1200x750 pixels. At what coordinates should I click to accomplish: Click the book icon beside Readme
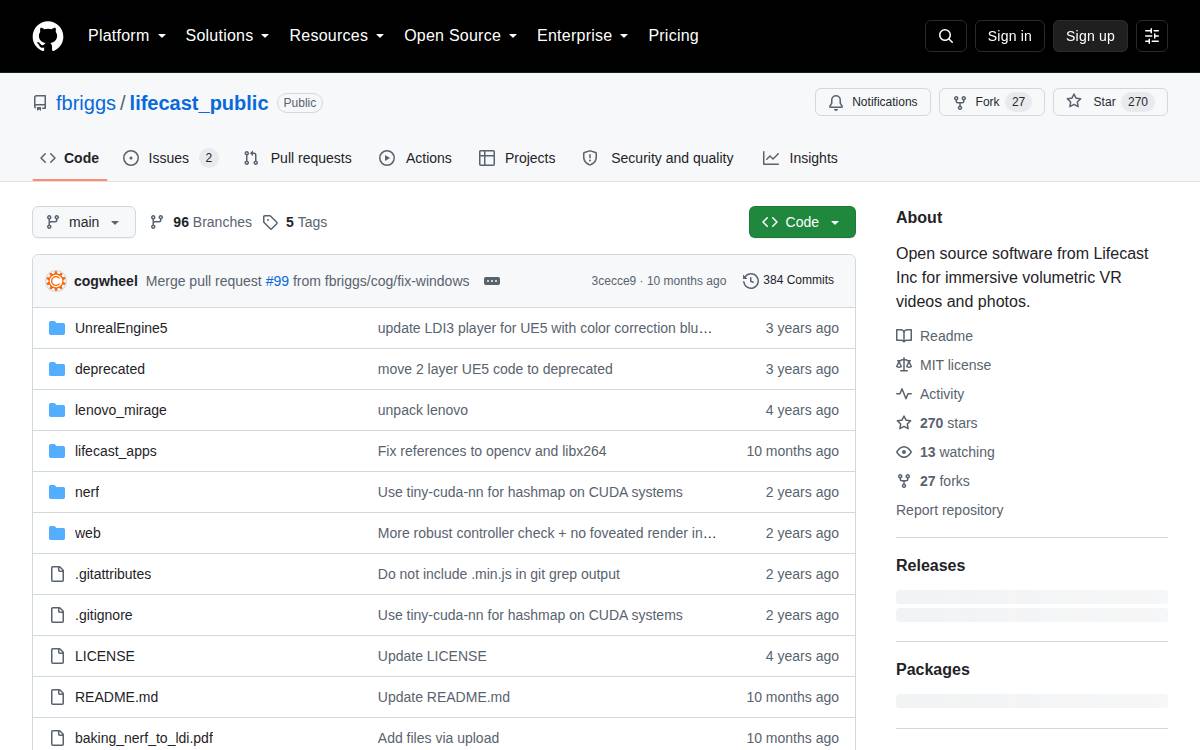[x=904, y=336]
